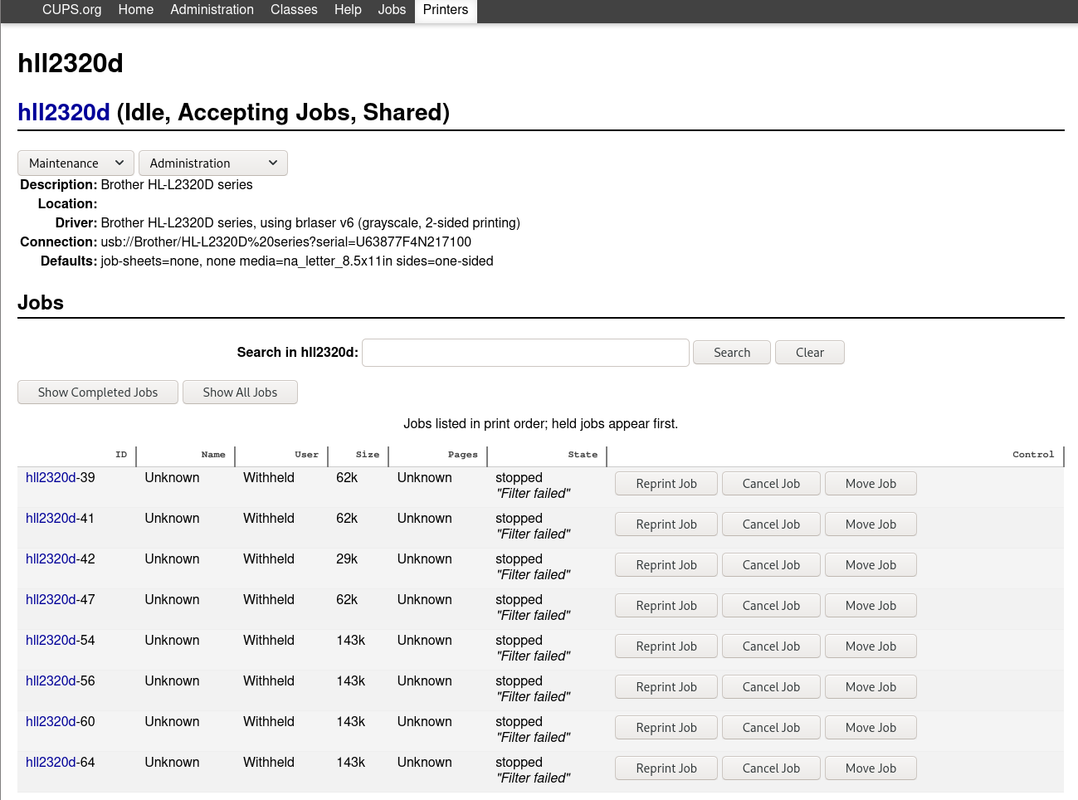Switch to the Classes tab
Viewport: 1078px width, 800px height.
coord(294,10)
